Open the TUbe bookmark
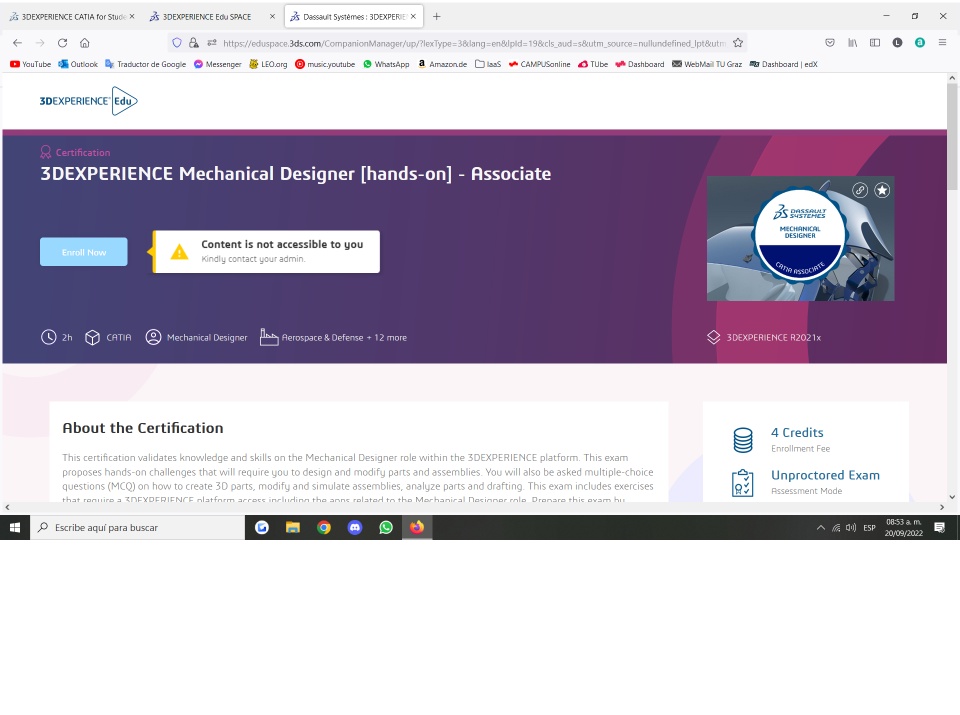Image resolution: width=960 pixels, height=715 pixels. point(593,64)
